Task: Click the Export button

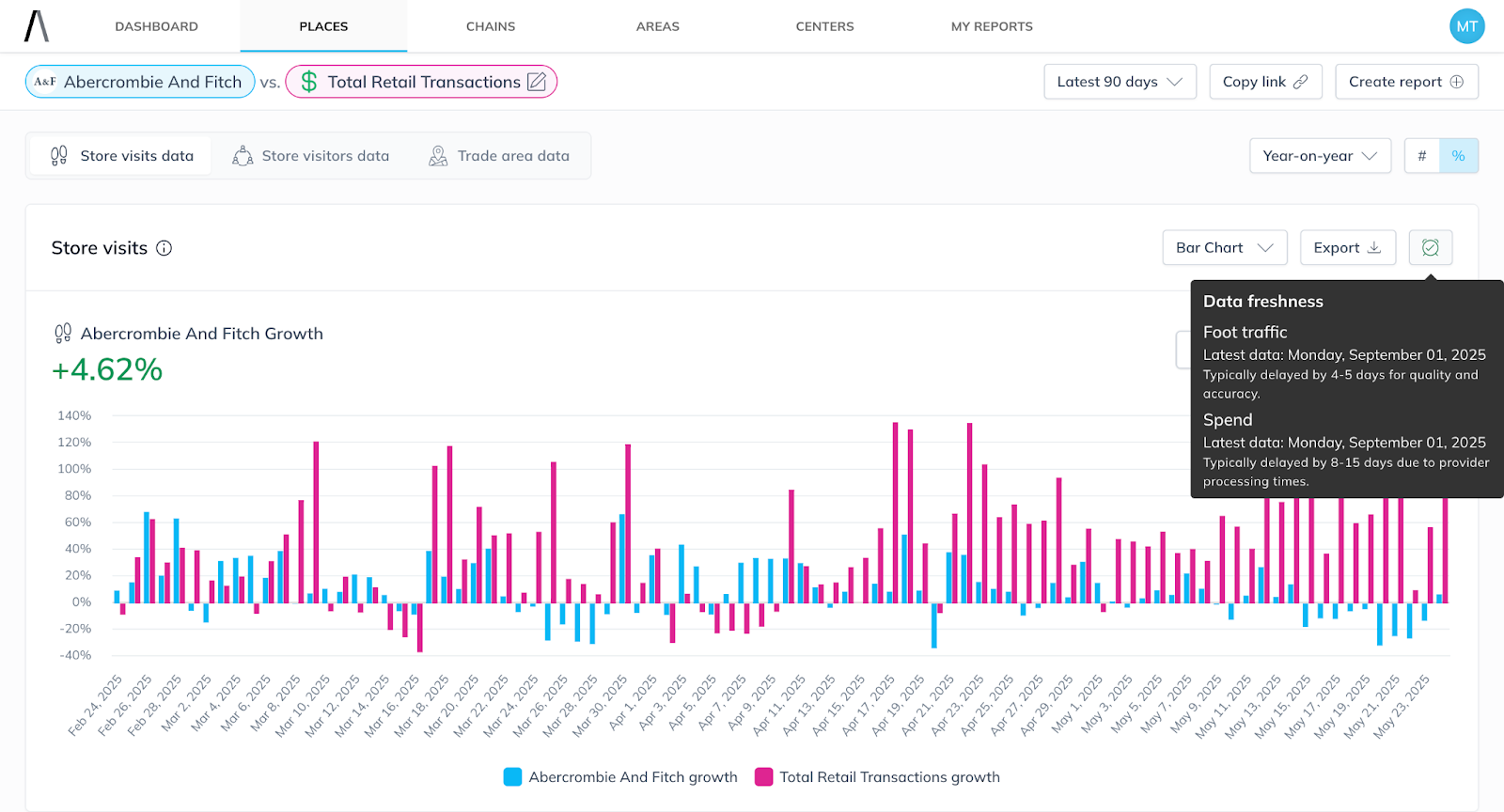Action: (x=1347, y=248)
